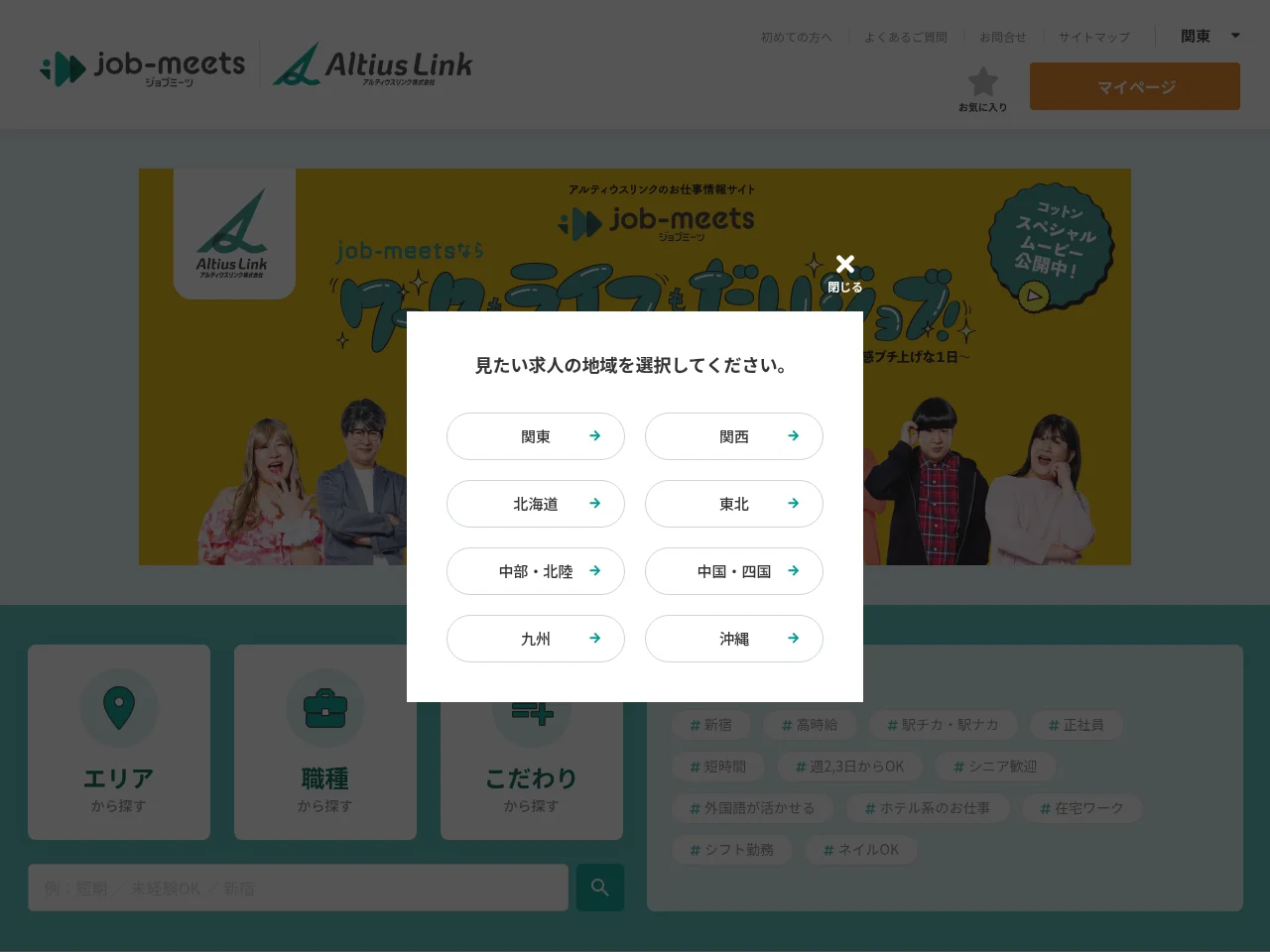Viewport: 1270px width, 952px height.
Task: Close the region selection modal
Action: 845,273
